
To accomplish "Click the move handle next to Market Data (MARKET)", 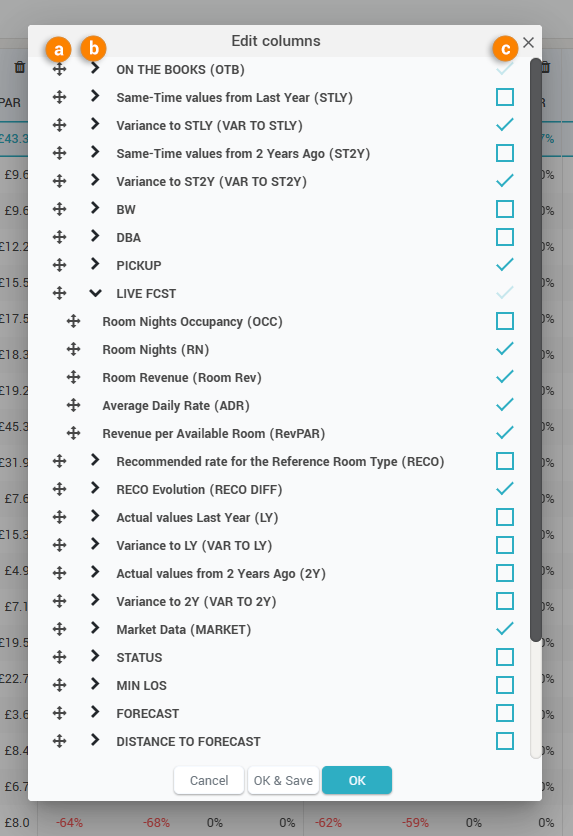I will [59, 629].
